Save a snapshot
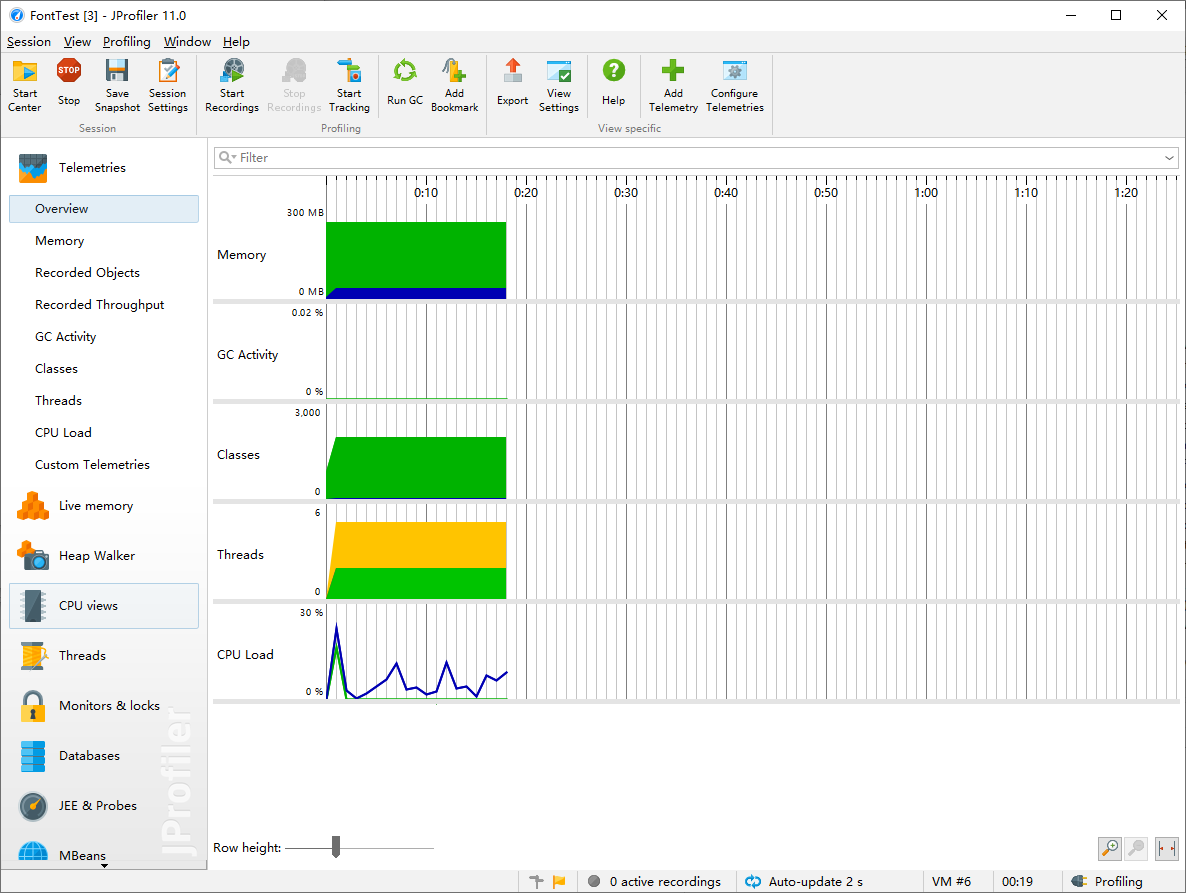Viewport: 1186px width, 893px height. tap(117, 86)
